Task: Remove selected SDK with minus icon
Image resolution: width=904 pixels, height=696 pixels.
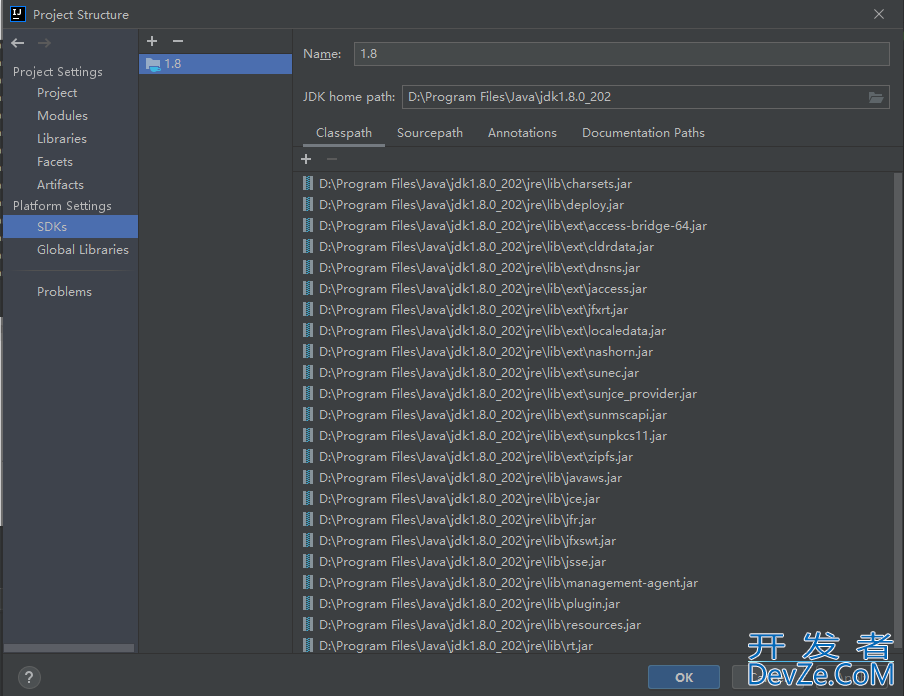Action: click(x=178, y=41)
